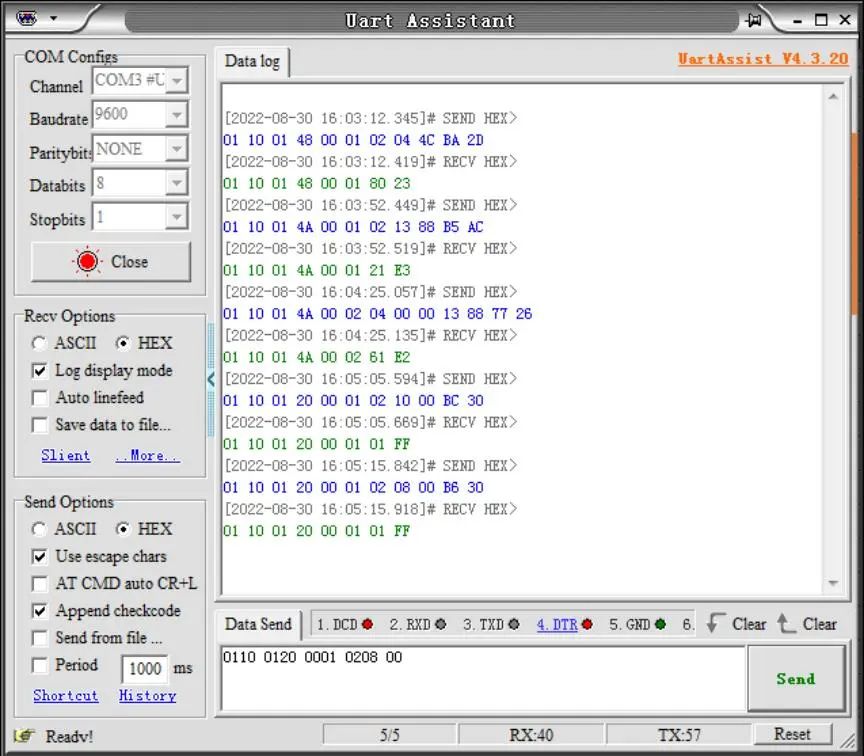Click the period 1000 ms input field

pyautogui.click(x=145, y=668)
